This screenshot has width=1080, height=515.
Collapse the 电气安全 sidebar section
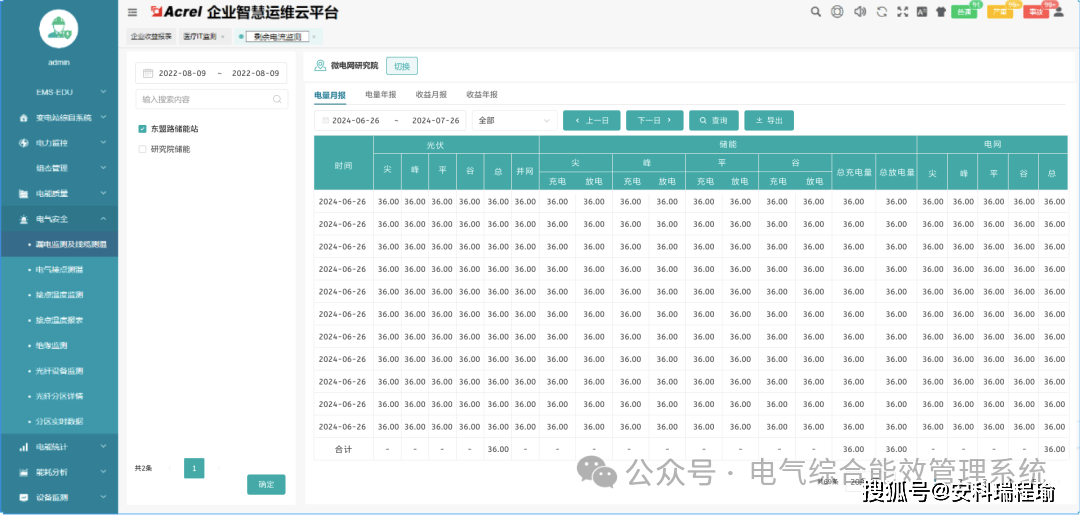point(59,218)
